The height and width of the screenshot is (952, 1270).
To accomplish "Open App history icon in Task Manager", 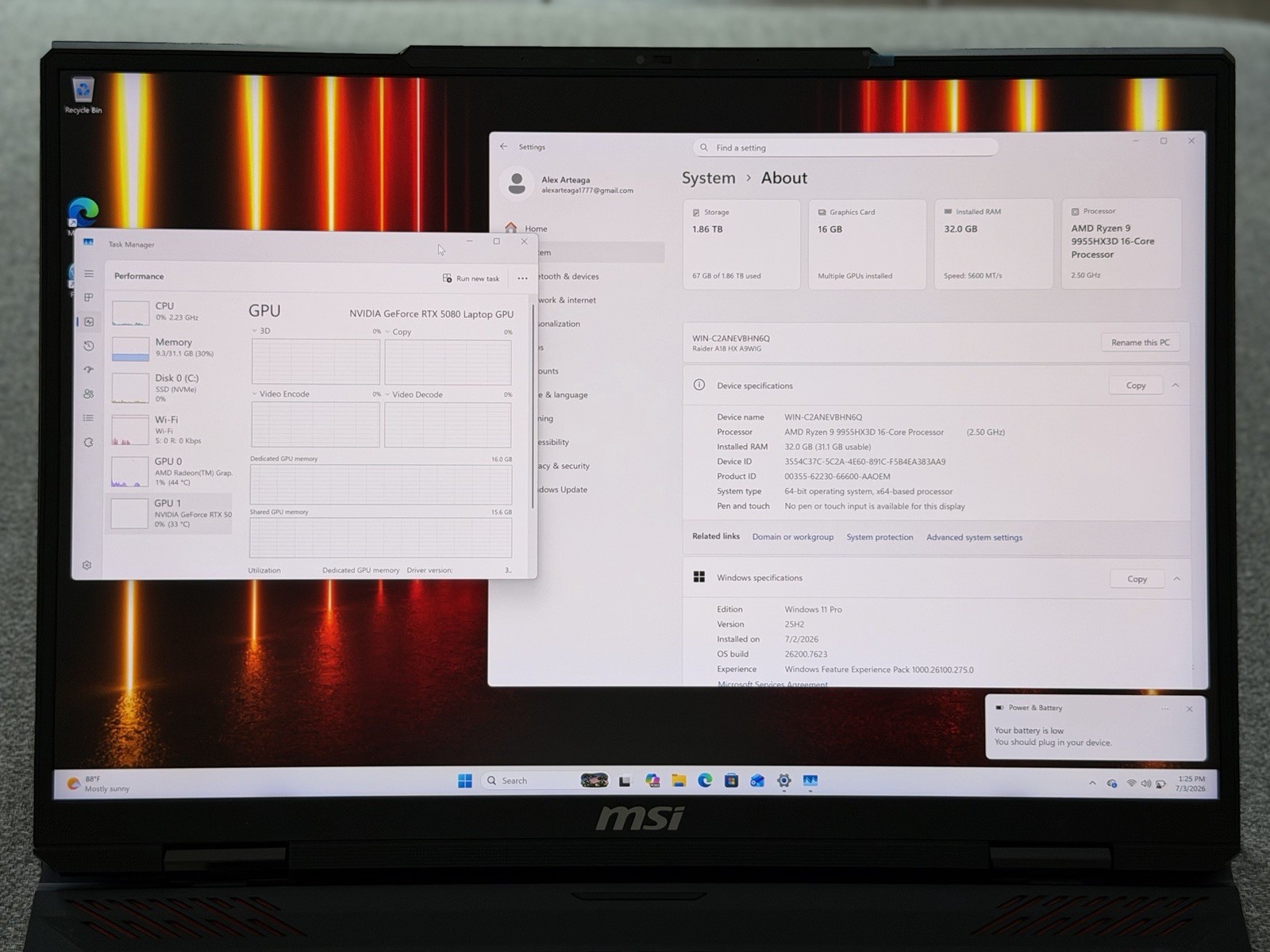I will 89,346.
